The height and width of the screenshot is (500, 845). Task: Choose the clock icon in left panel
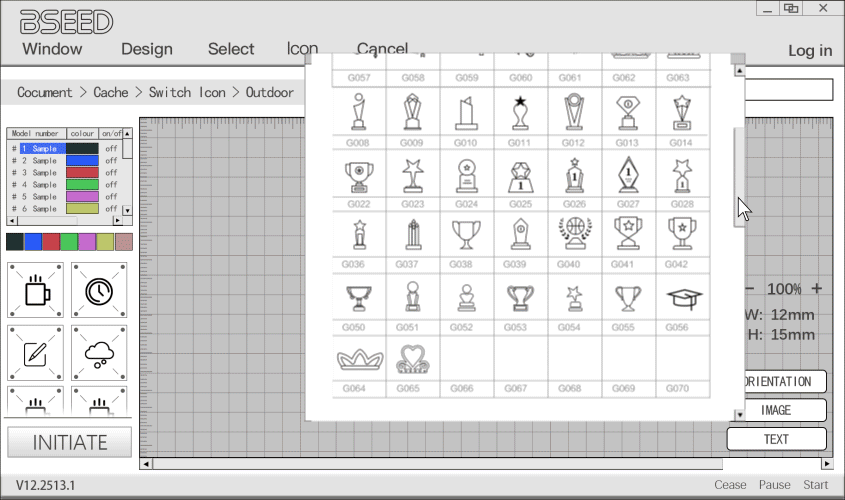click(x=99, y=290)
